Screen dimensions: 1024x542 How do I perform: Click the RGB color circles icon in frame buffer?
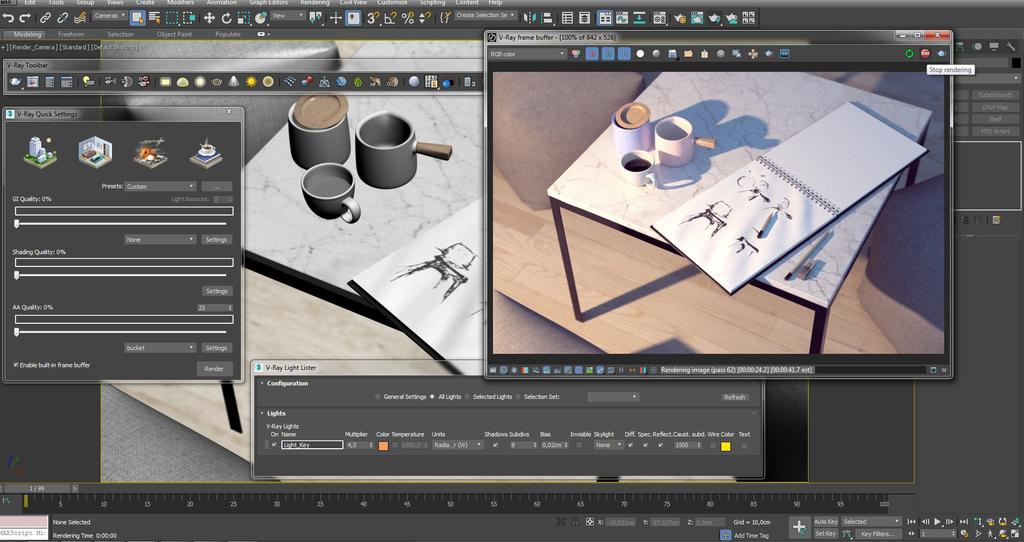575,54
